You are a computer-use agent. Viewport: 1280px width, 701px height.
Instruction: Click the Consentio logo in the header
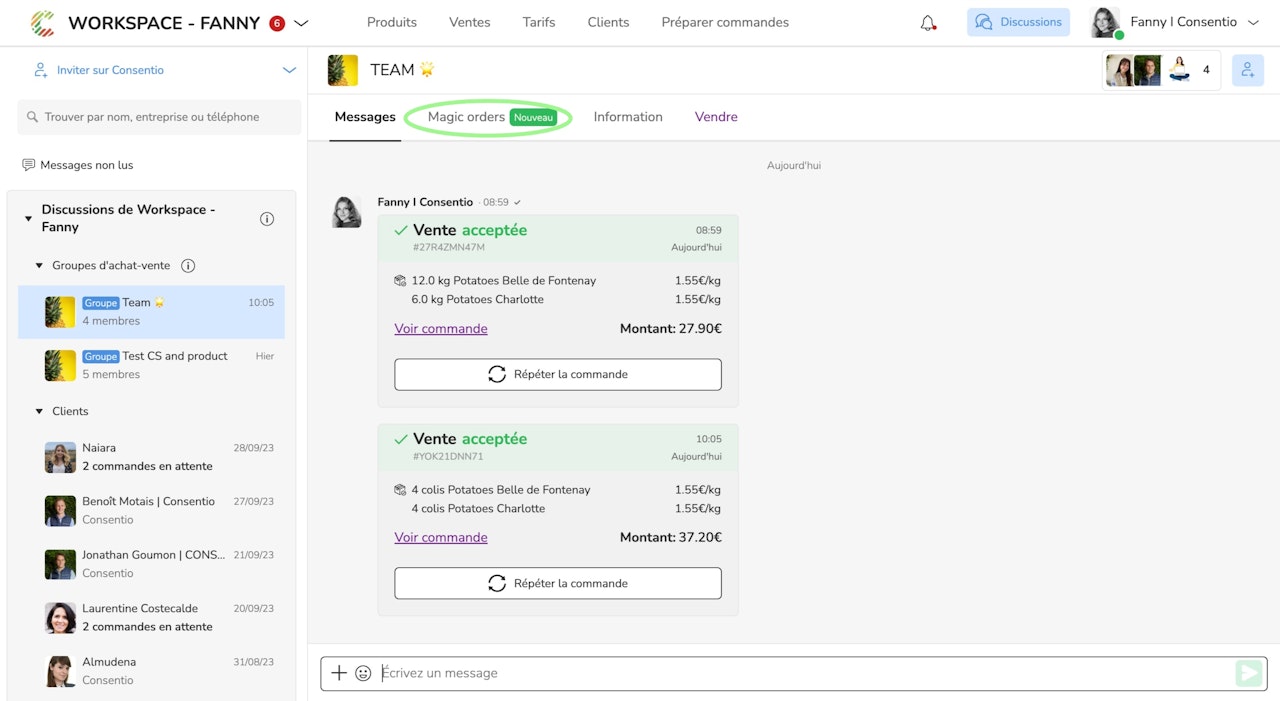click(43, 23)
